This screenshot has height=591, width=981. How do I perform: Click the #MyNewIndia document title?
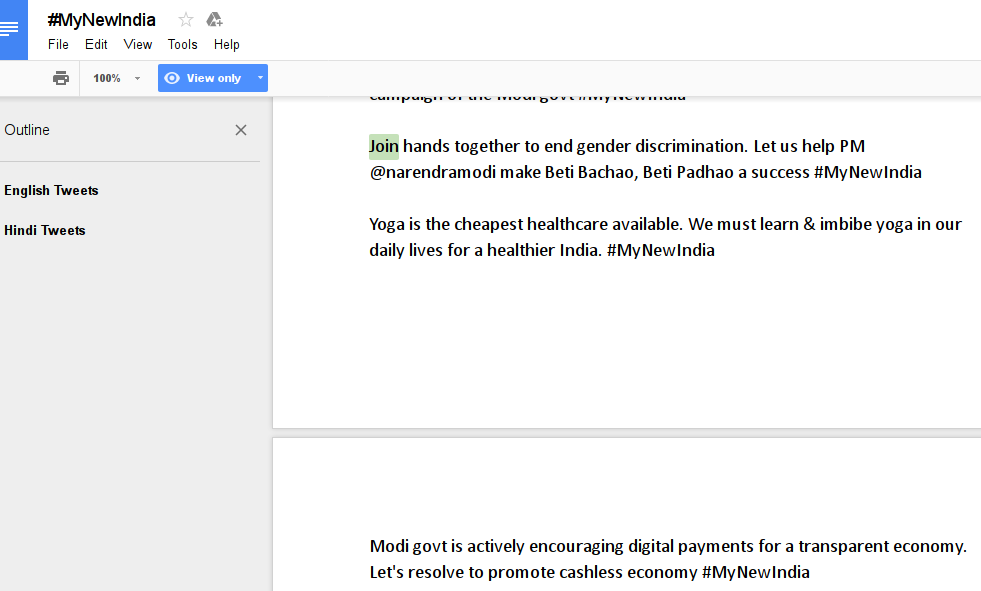[101, 20]
